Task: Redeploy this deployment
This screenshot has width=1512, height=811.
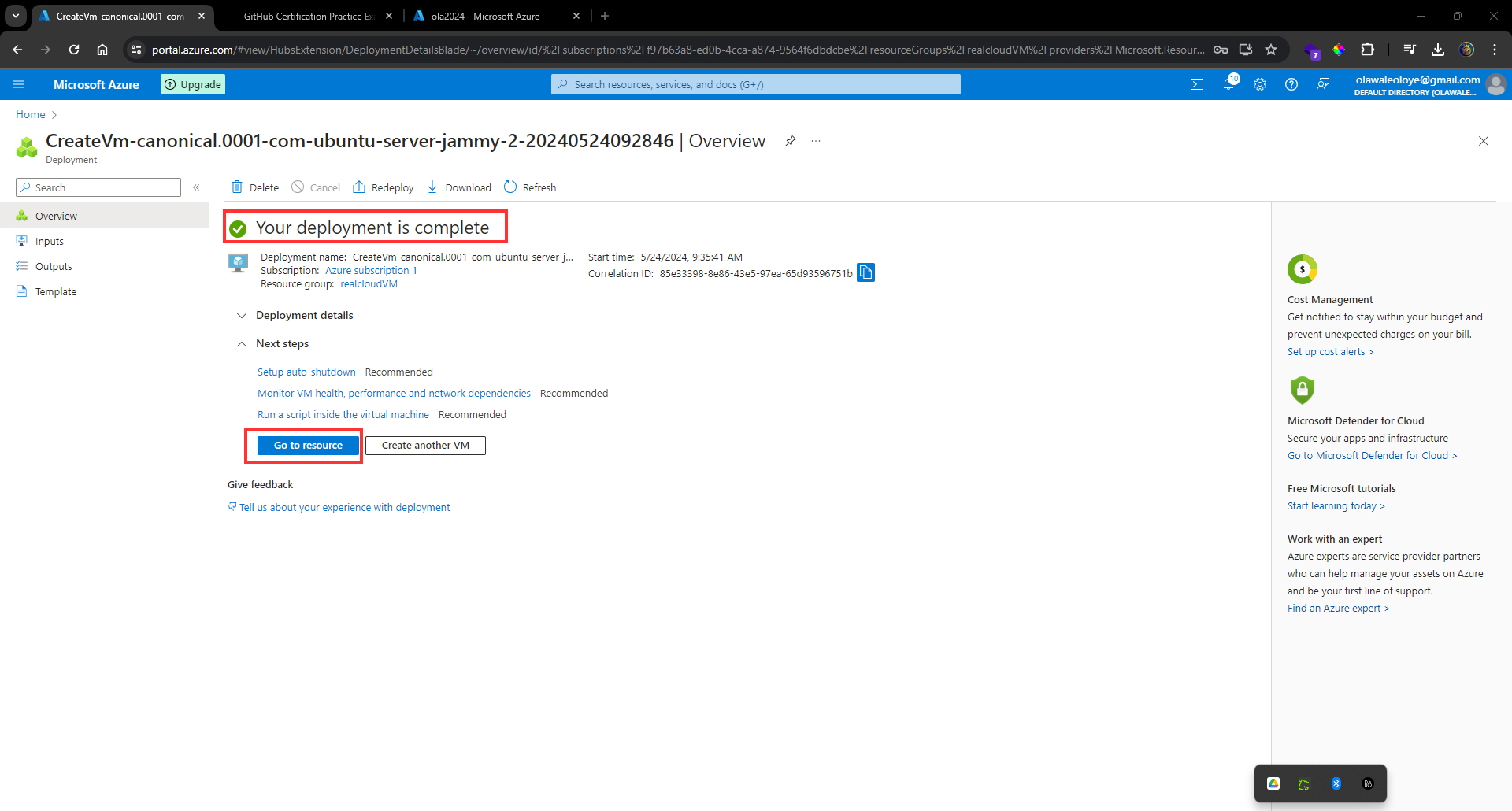Action: [x=384, y=187]
